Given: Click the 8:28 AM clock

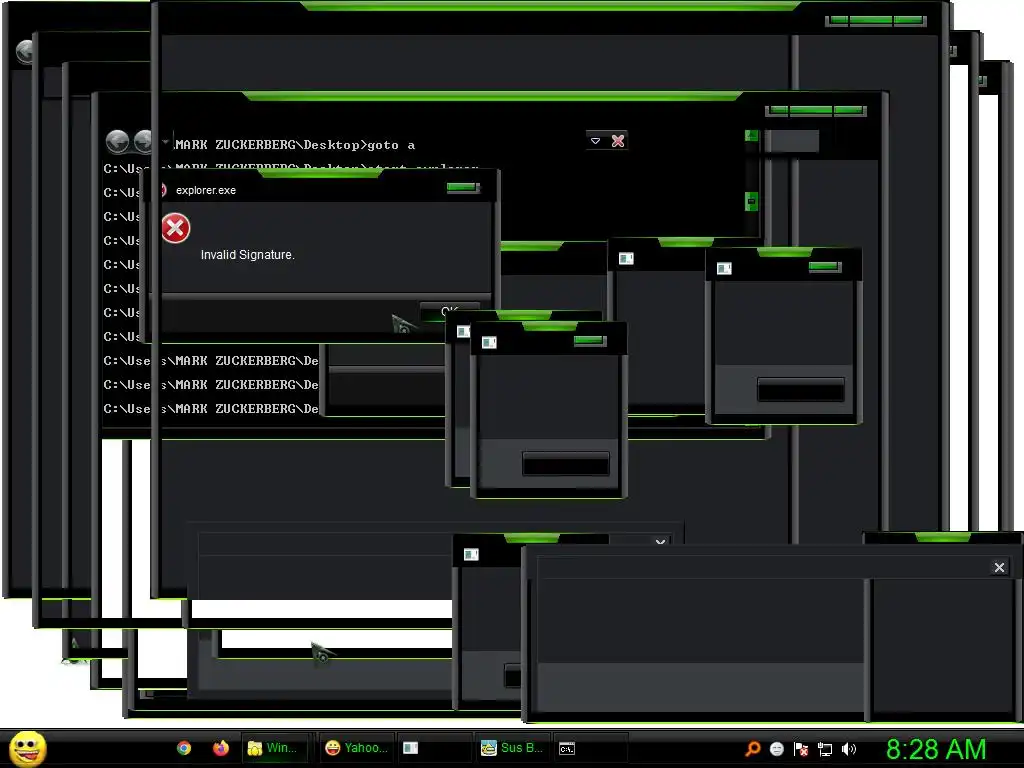Looking at the screenshot, I should (935, 749).
